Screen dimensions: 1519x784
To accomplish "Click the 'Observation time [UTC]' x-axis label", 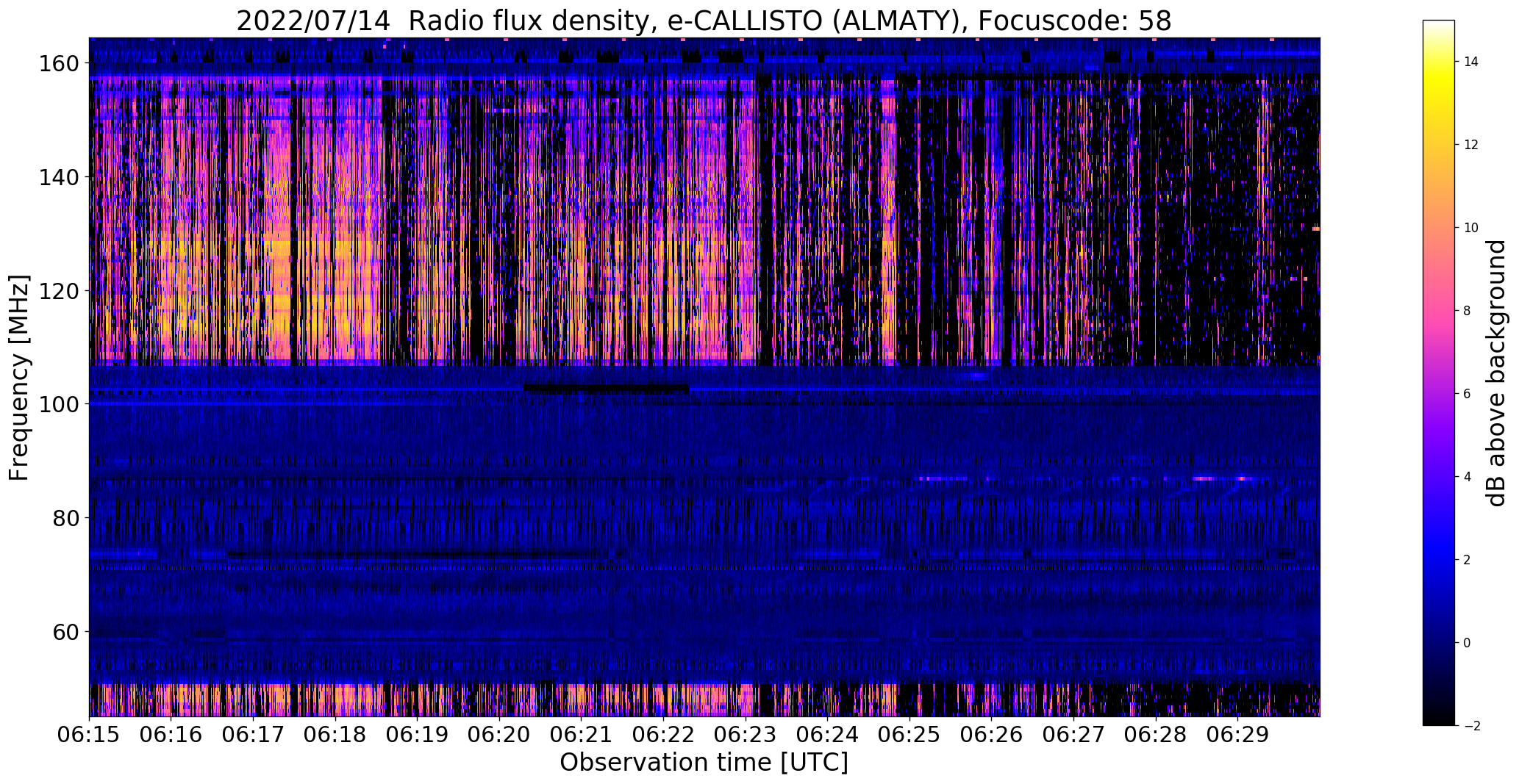I will [x=704, y=763].
